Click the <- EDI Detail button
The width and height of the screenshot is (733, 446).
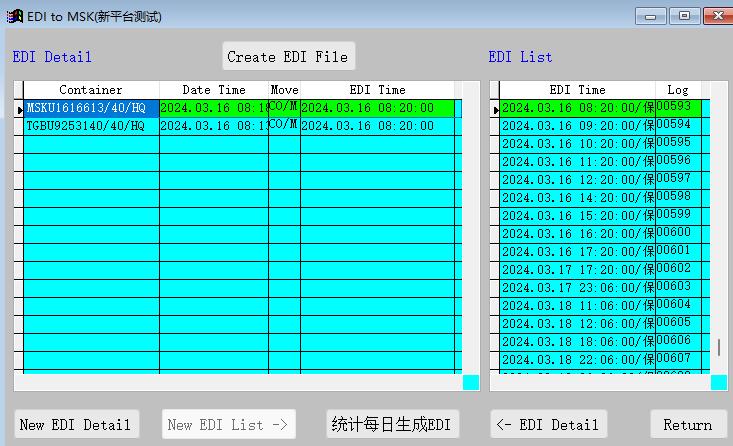(x=549, y=424)
